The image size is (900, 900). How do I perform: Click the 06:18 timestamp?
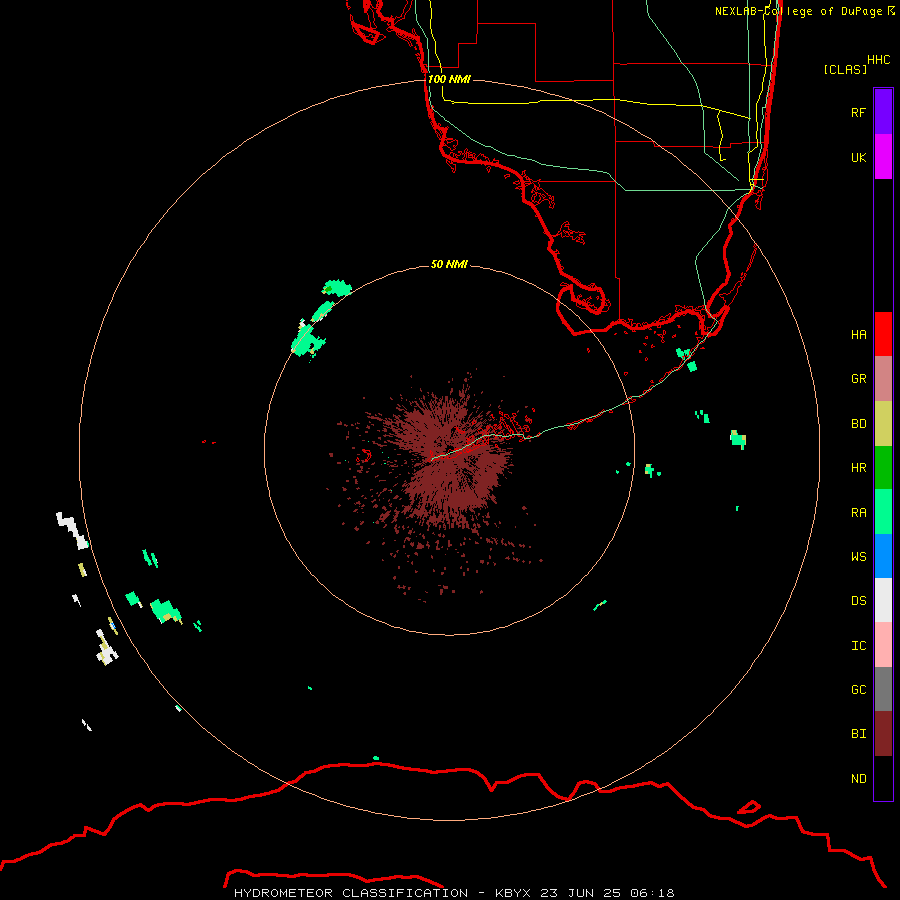tap(651, 893)
